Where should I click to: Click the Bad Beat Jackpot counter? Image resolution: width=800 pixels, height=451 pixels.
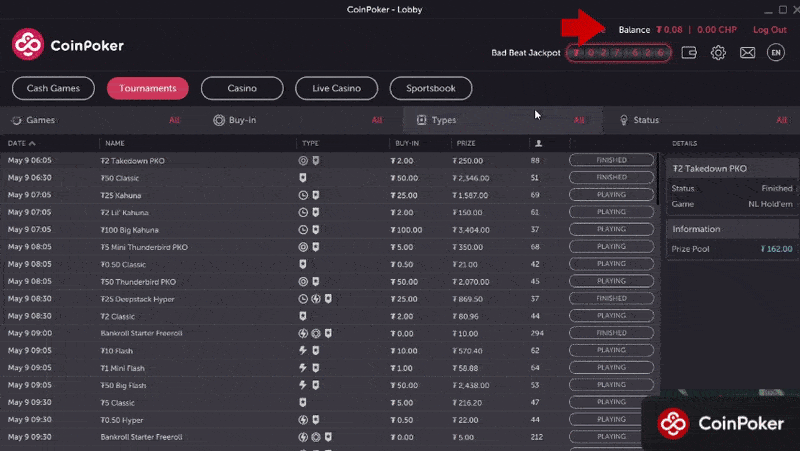617,53
